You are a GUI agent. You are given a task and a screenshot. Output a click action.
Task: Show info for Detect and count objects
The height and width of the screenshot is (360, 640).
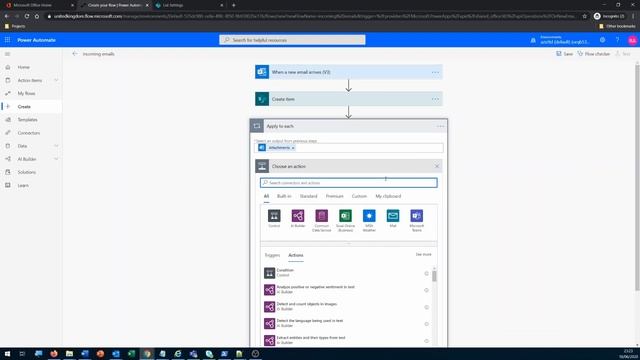point(426,307)
